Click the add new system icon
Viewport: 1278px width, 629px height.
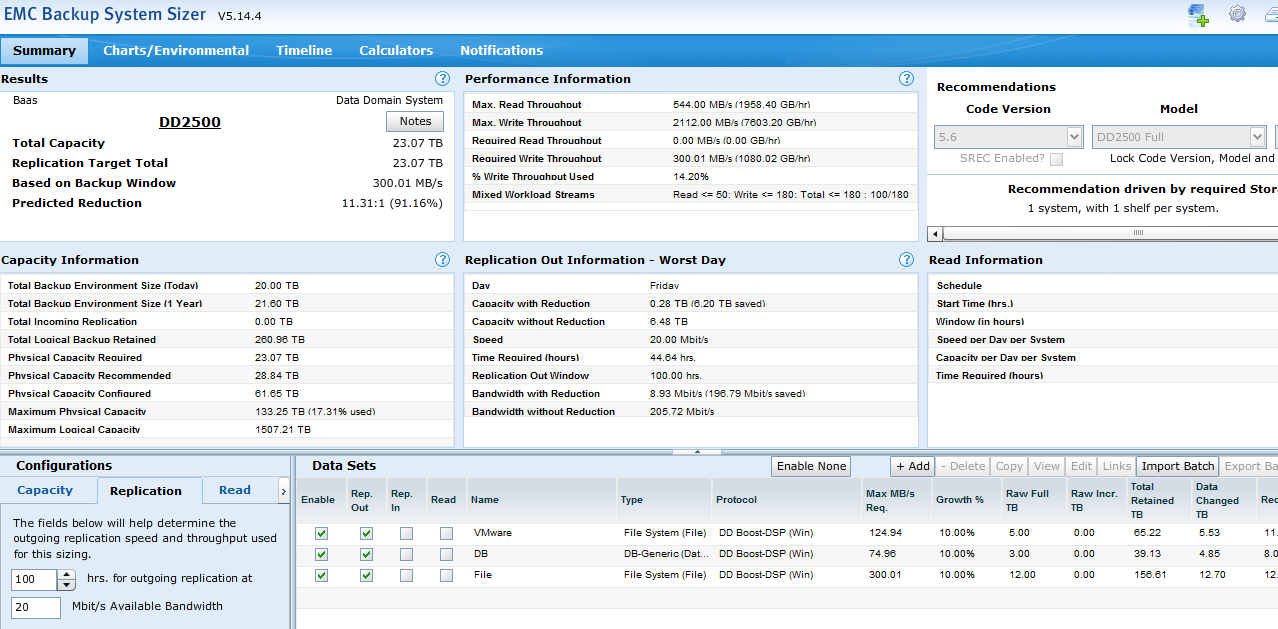pos(1198,15)
